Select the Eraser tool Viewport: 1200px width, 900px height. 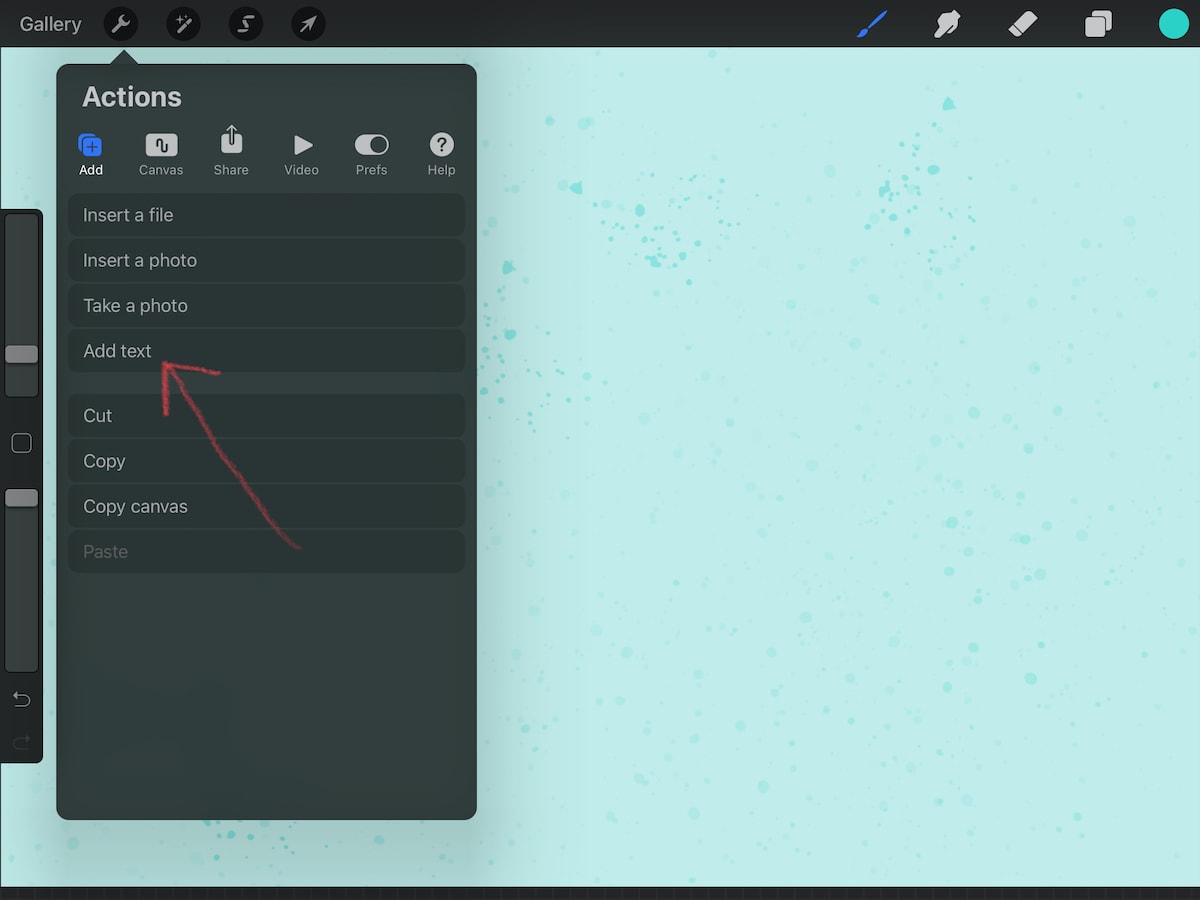click(1022, 24)
